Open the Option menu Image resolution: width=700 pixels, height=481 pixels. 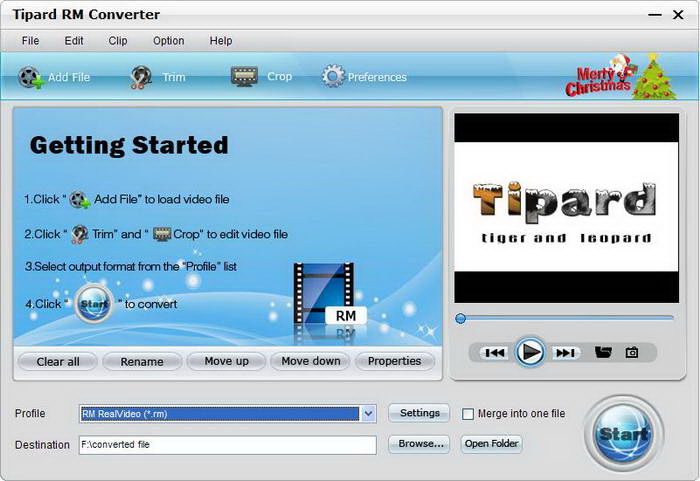point(168,41)
